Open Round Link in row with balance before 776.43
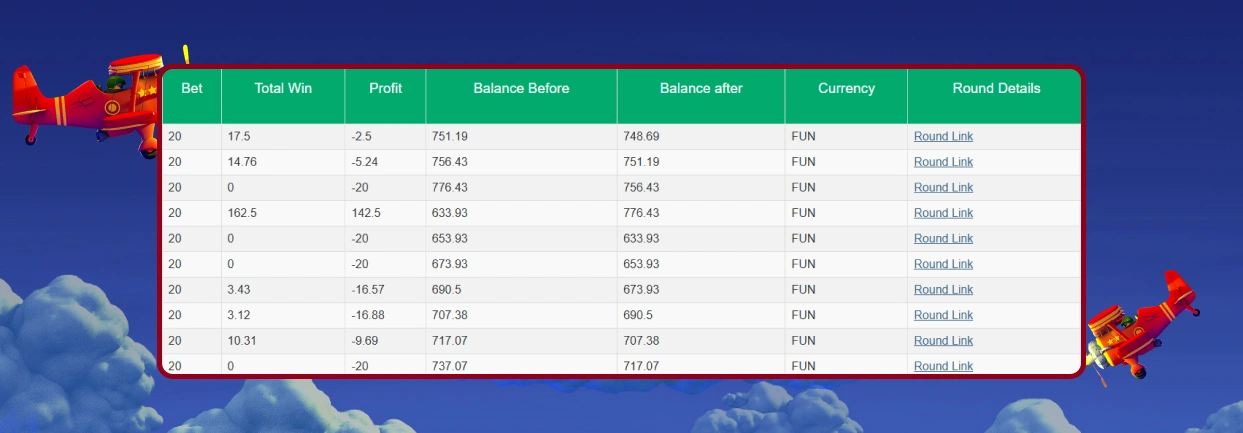This screenshot has height=433, width=1243. [x=943, y=188]
